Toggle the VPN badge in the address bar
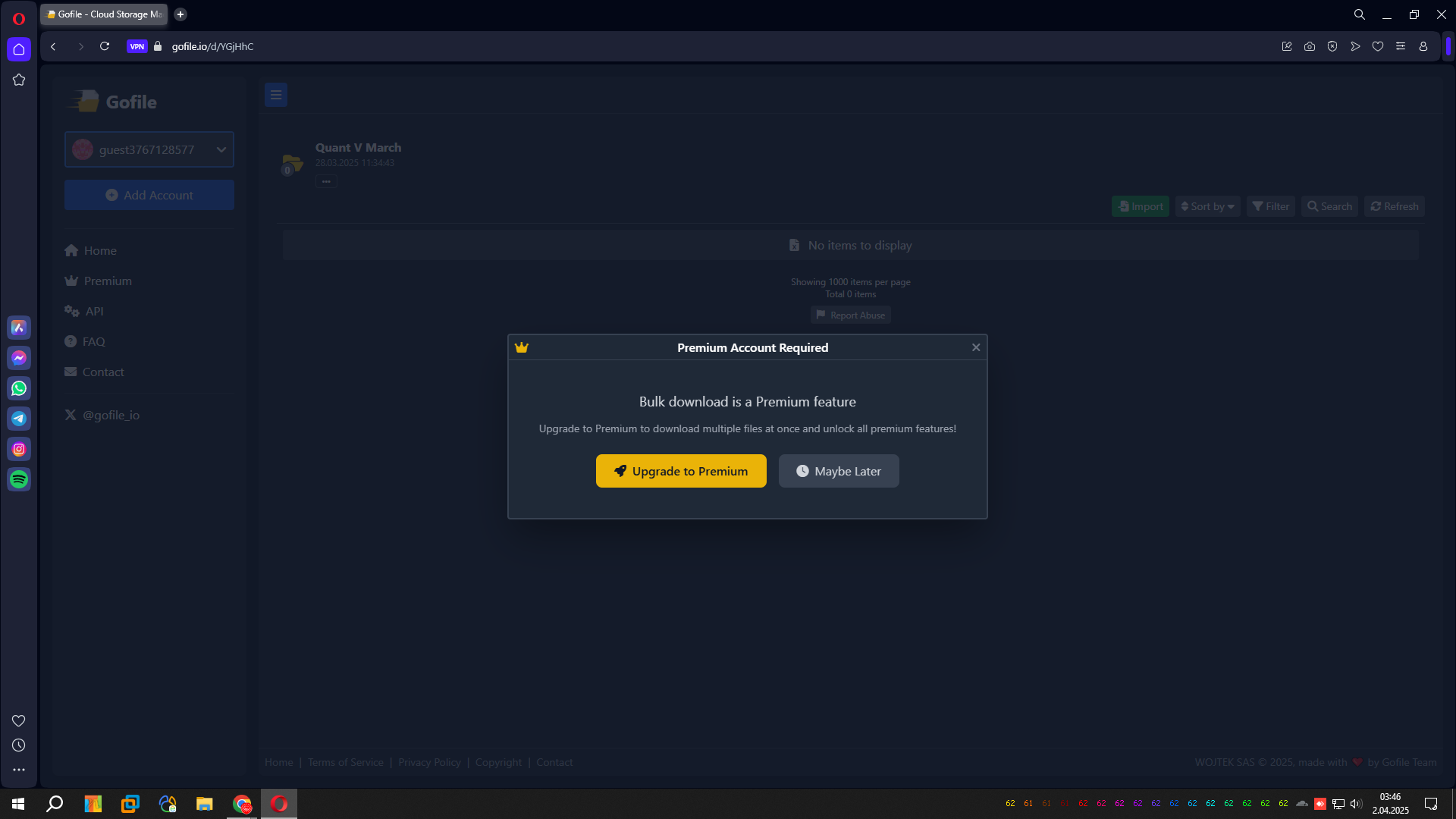Image resolution: width=1456 pixels, height=819 pixels. (x=137, y=46)
